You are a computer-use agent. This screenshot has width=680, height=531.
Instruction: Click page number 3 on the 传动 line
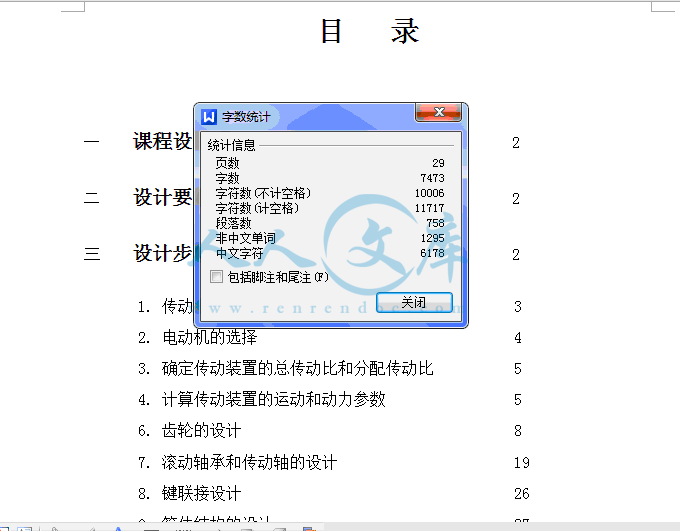518,307
